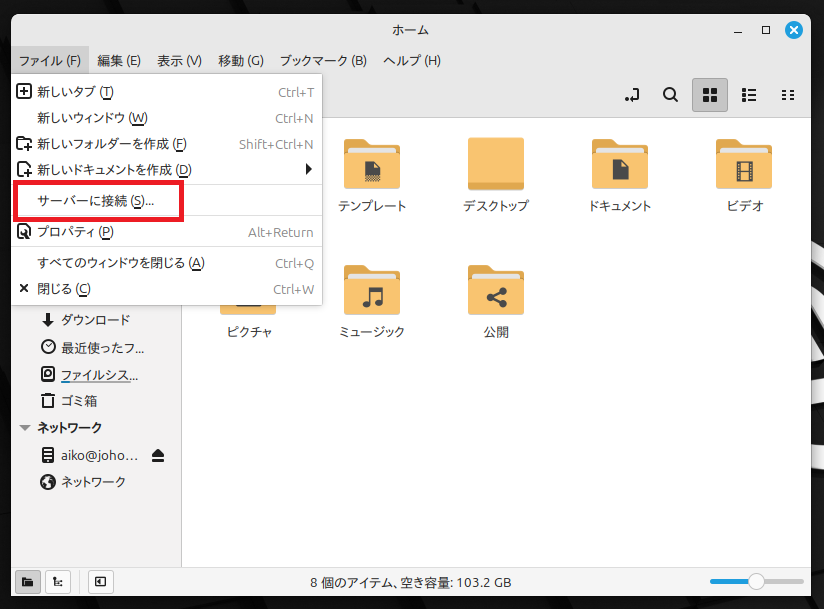The width and height of the screenshot is (824, 609).
Task: Open the 公開 shared folder
Action: click(496, 291)
